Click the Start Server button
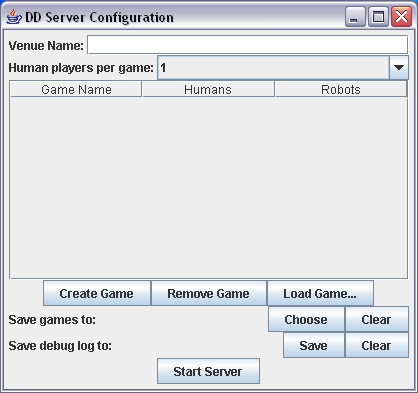This screenshot has width=418, height=393. point(208,371)
